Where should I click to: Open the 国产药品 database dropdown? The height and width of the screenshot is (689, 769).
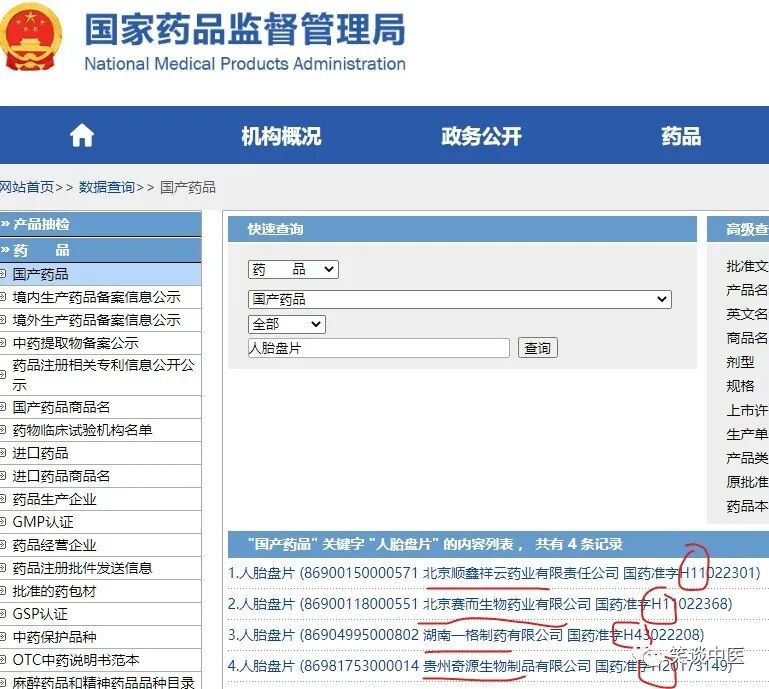coord(460,299)
